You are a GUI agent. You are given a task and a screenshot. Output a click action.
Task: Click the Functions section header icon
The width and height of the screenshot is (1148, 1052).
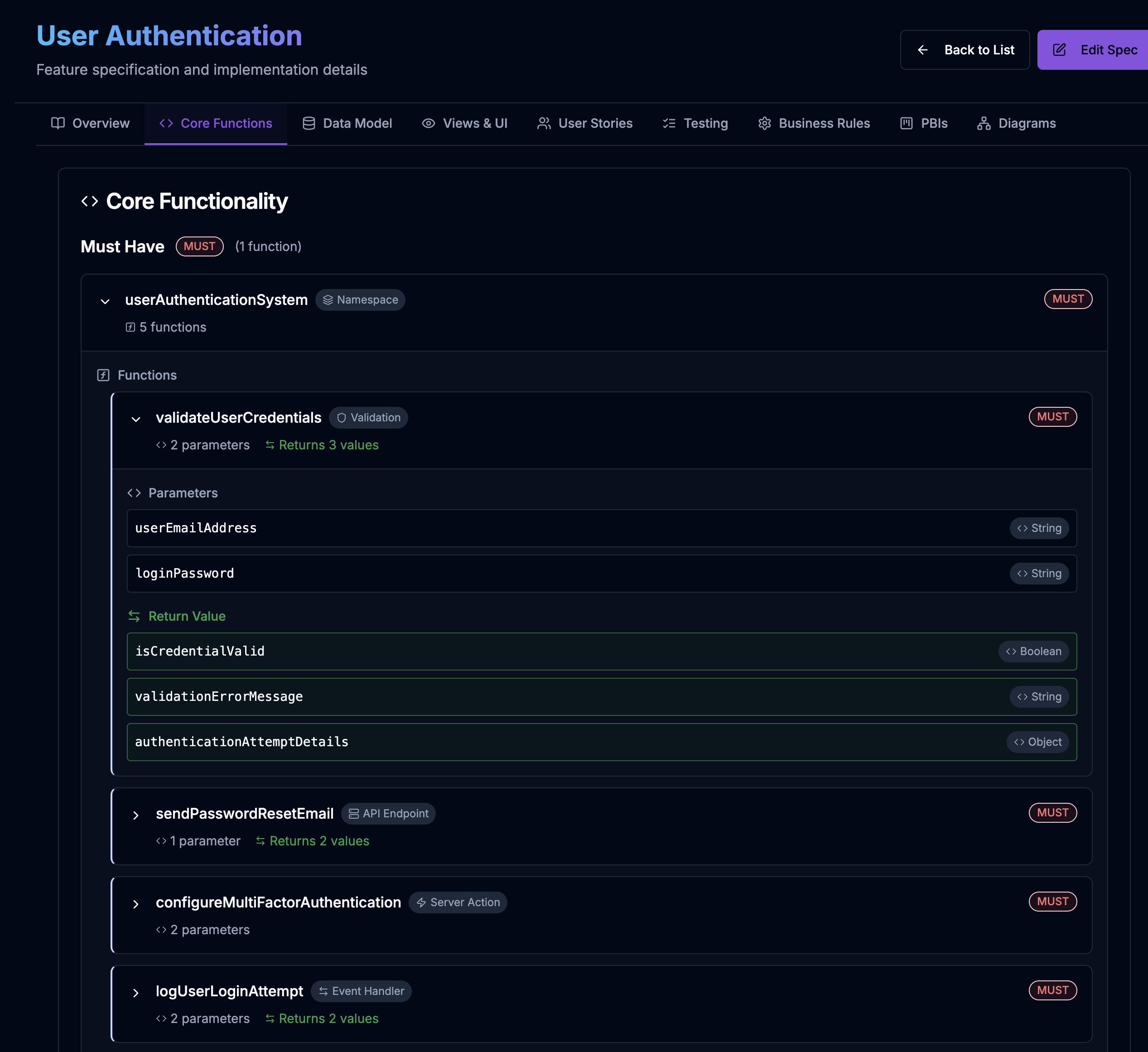click(x=103, y=375)
